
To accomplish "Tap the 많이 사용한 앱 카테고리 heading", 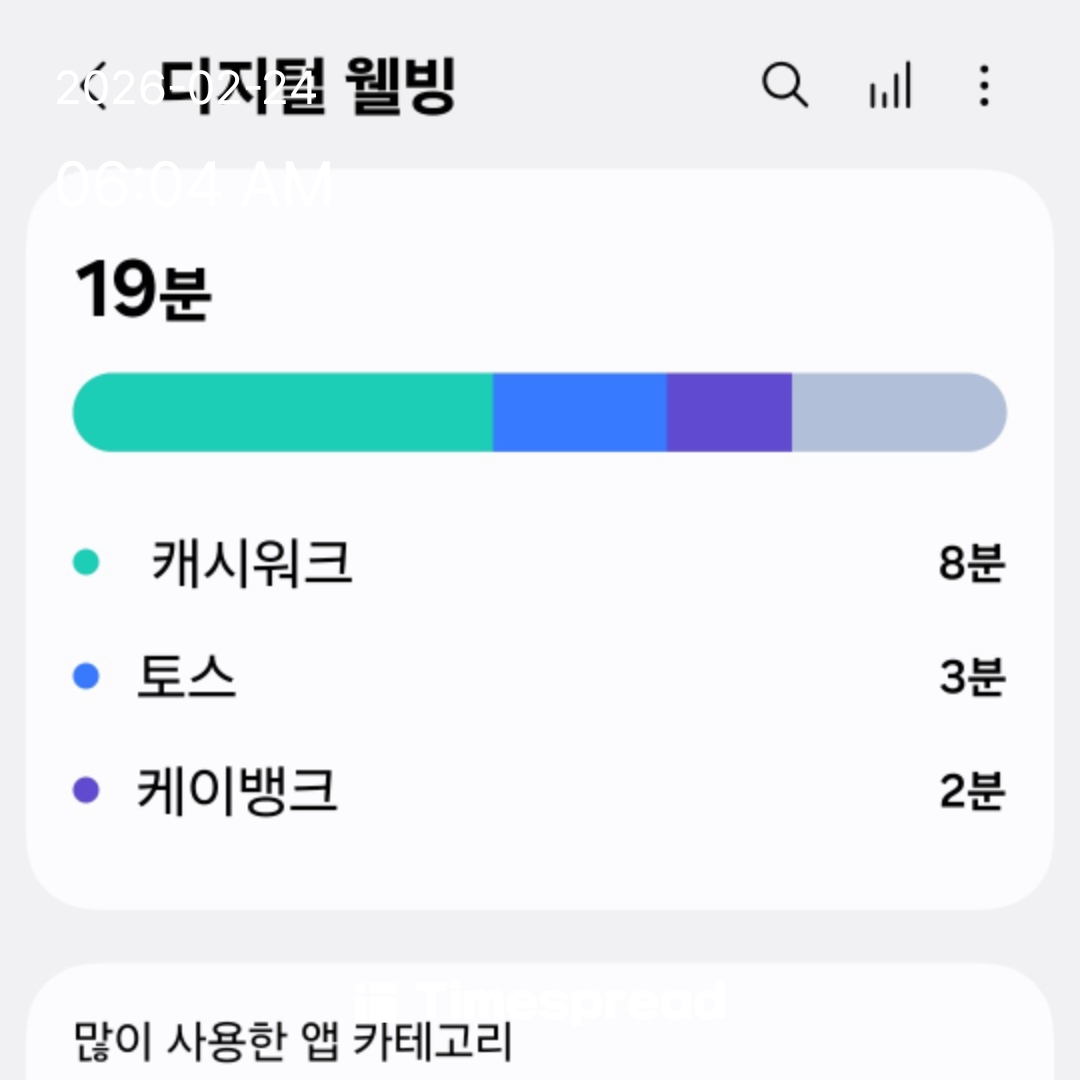I will coord(294,1041).
